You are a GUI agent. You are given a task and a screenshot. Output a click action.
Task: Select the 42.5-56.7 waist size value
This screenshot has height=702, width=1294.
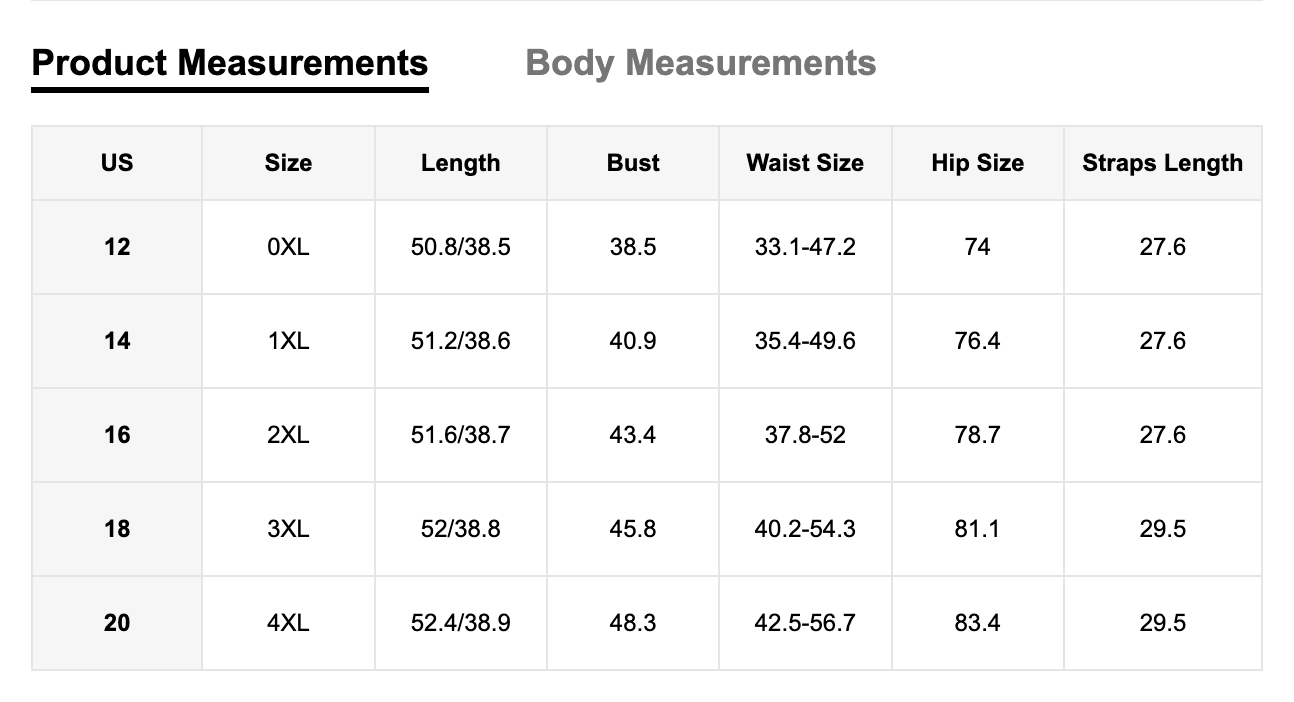click(805, 623)
